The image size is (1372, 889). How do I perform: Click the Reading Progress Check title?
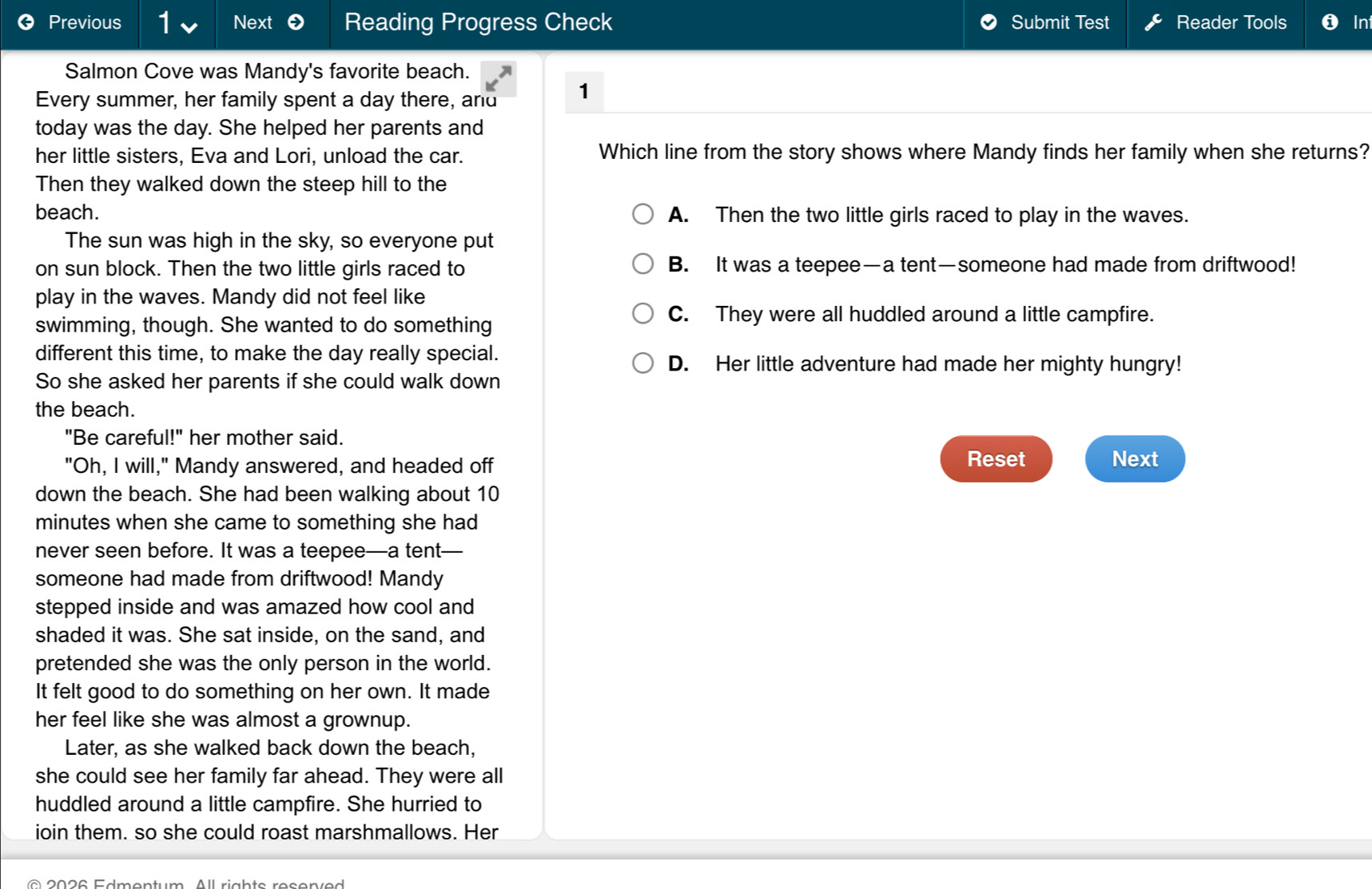click(x=478, y=22)
